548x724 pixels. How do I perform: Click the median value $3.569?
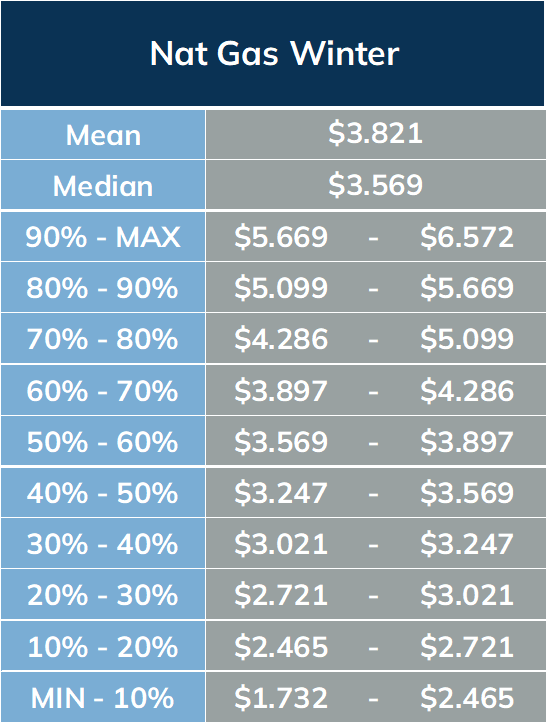pyautogui.click(x=375, y=185)
